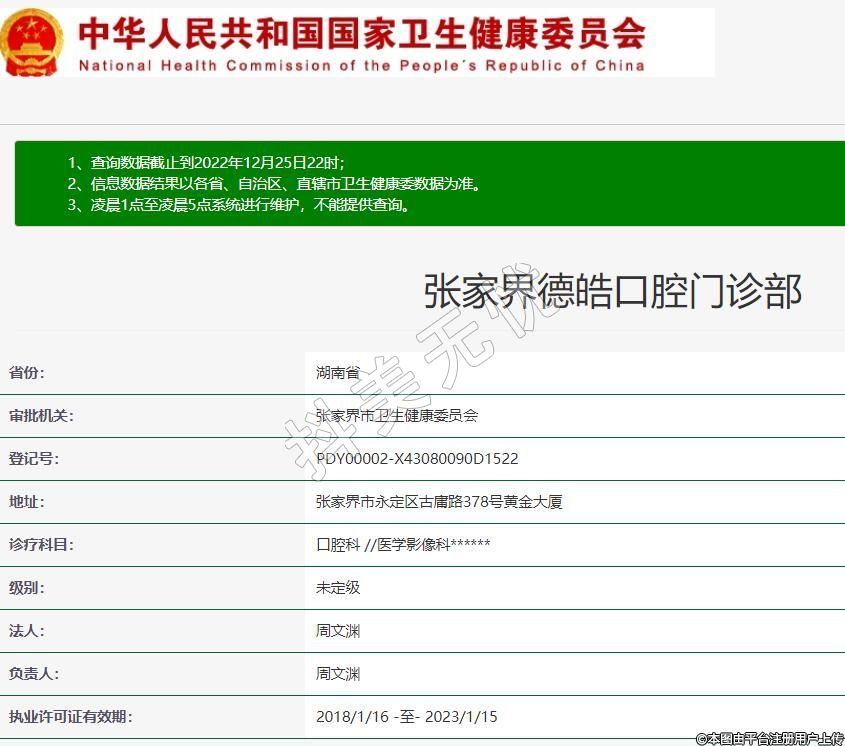
Task: Select the 审批机关 row label
Action: tap(41, 416)
